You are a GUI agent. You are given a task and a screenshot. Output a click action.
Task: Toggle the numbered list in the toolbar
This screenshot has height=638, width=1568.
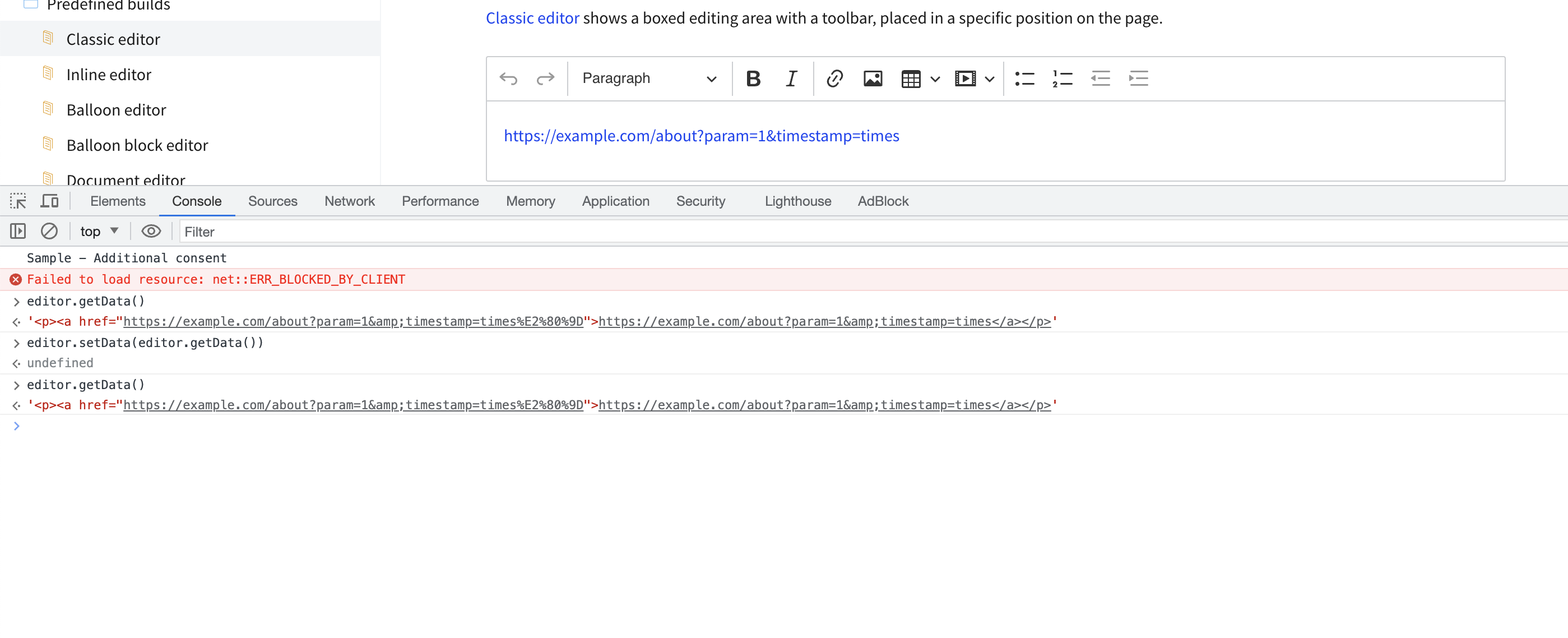coord(1061,78)
